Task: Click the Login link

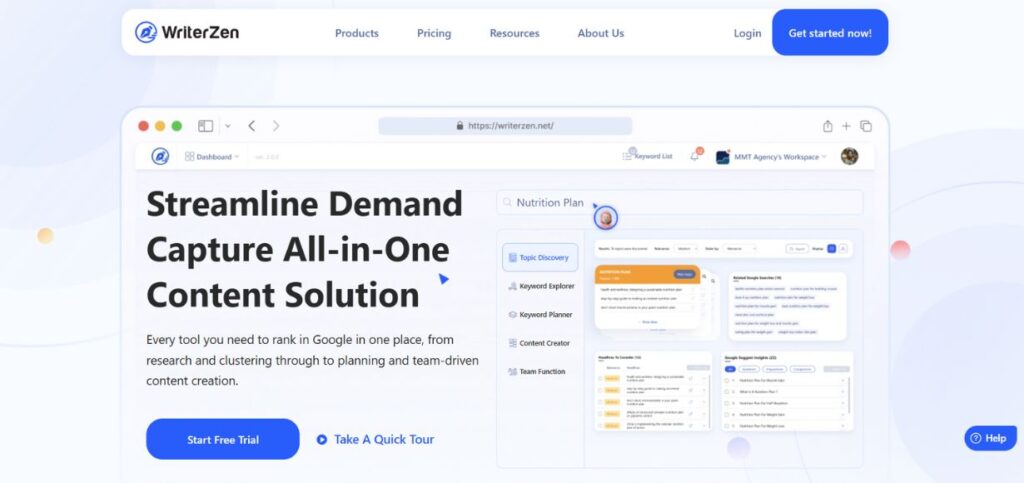Action: 747,33
